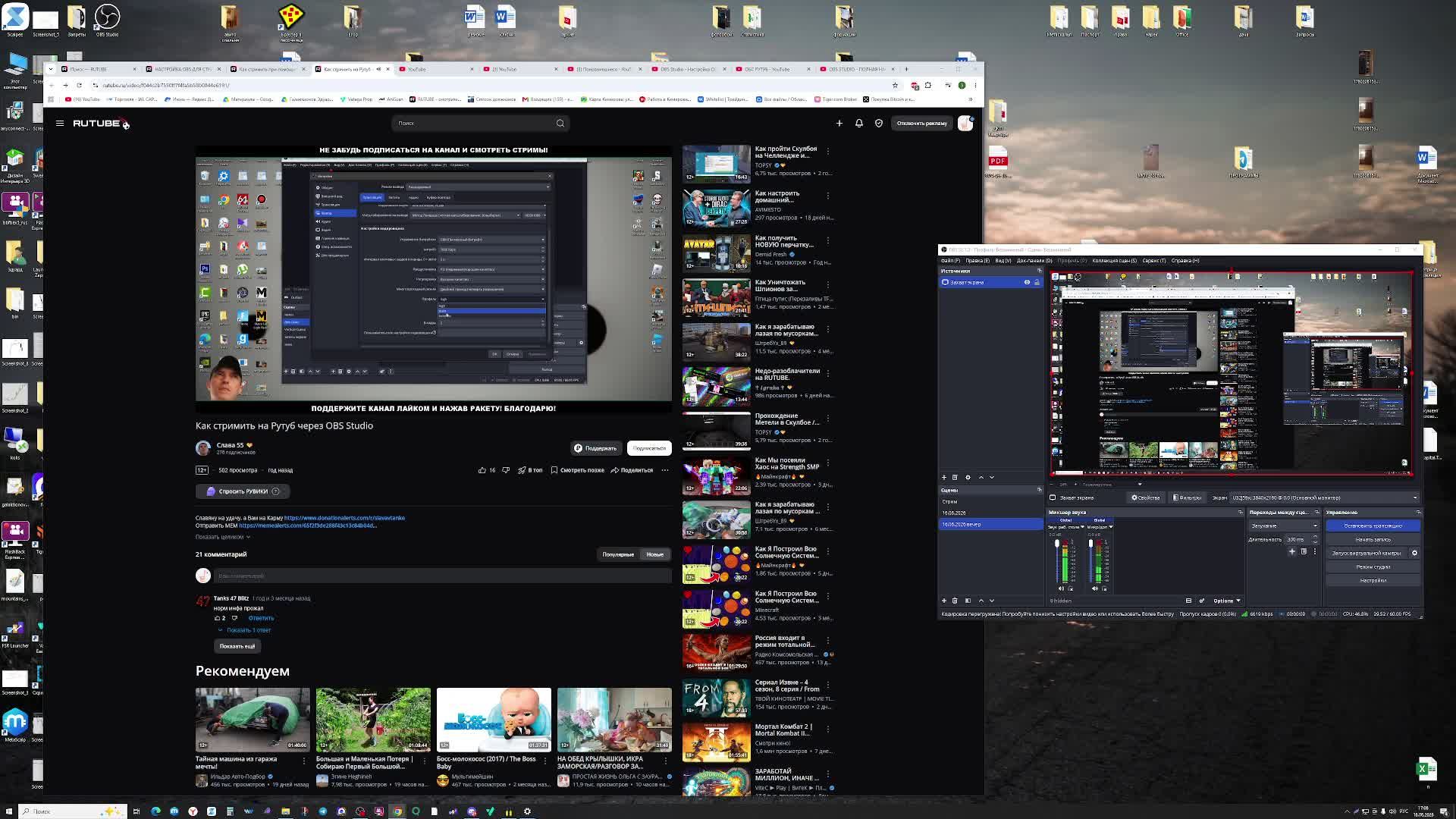Mute the desktop audio channel in OBS mixer

(1061, 588)
